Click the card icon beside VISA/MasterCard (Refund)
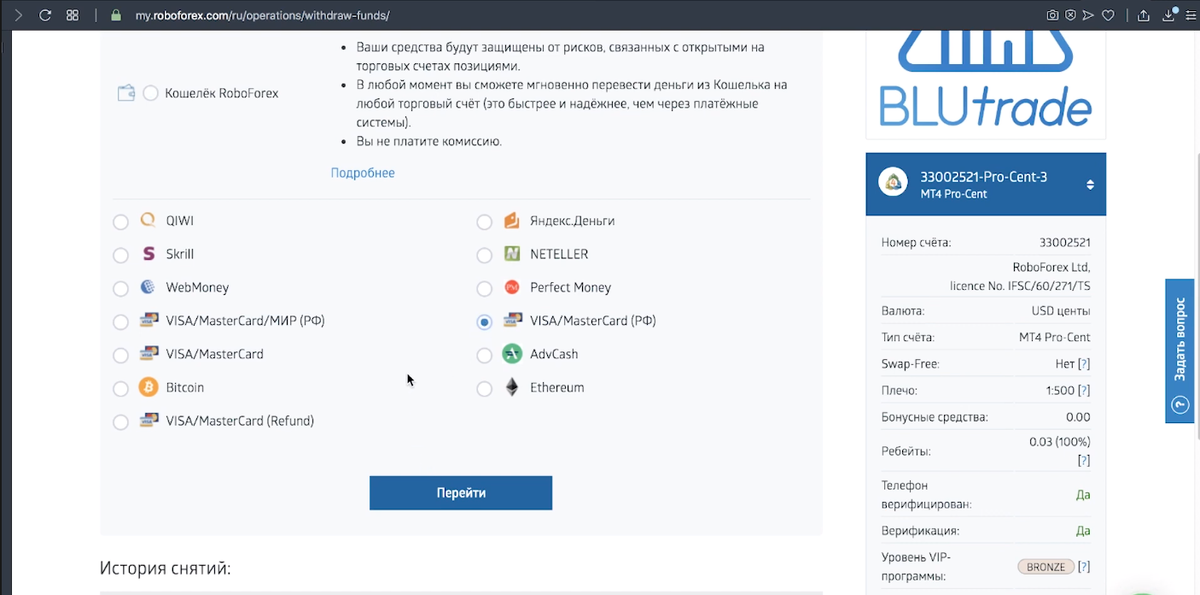1200x595 pixels. pyautogui.click(x=149, y=421)
